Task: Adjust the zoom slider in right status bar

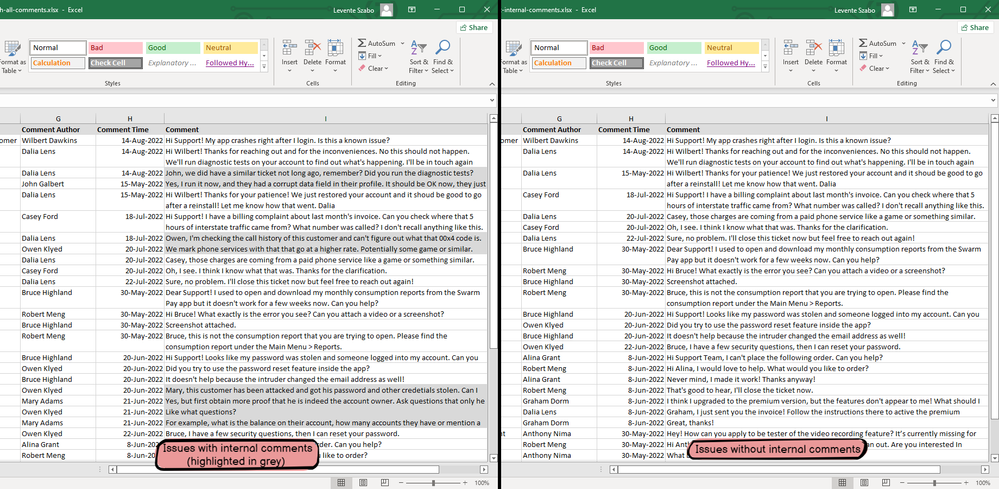Action: point(935,482)
